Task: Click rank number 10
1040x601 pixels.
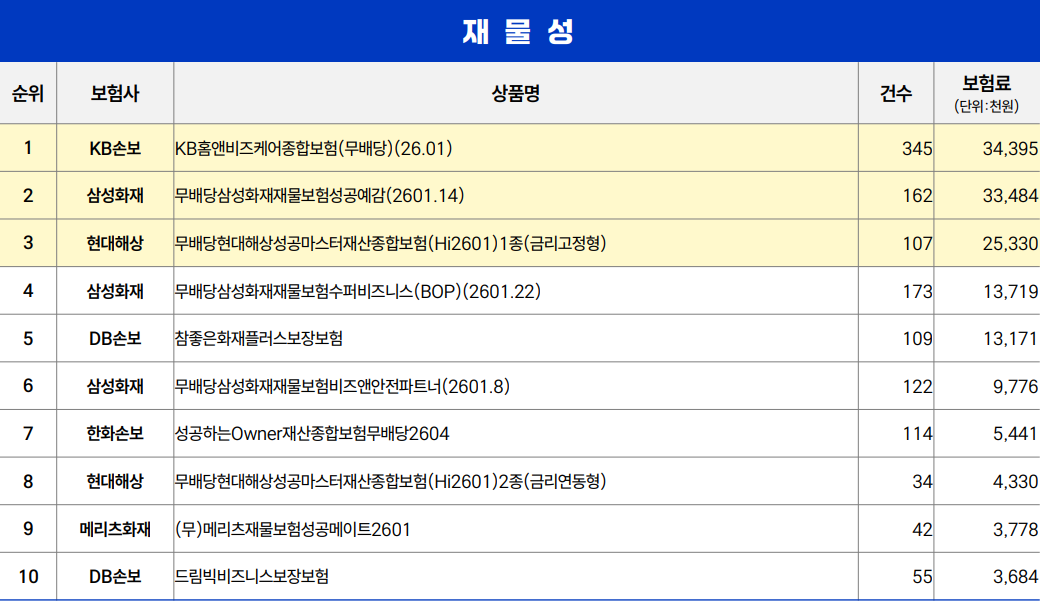Action: (28, 577)
